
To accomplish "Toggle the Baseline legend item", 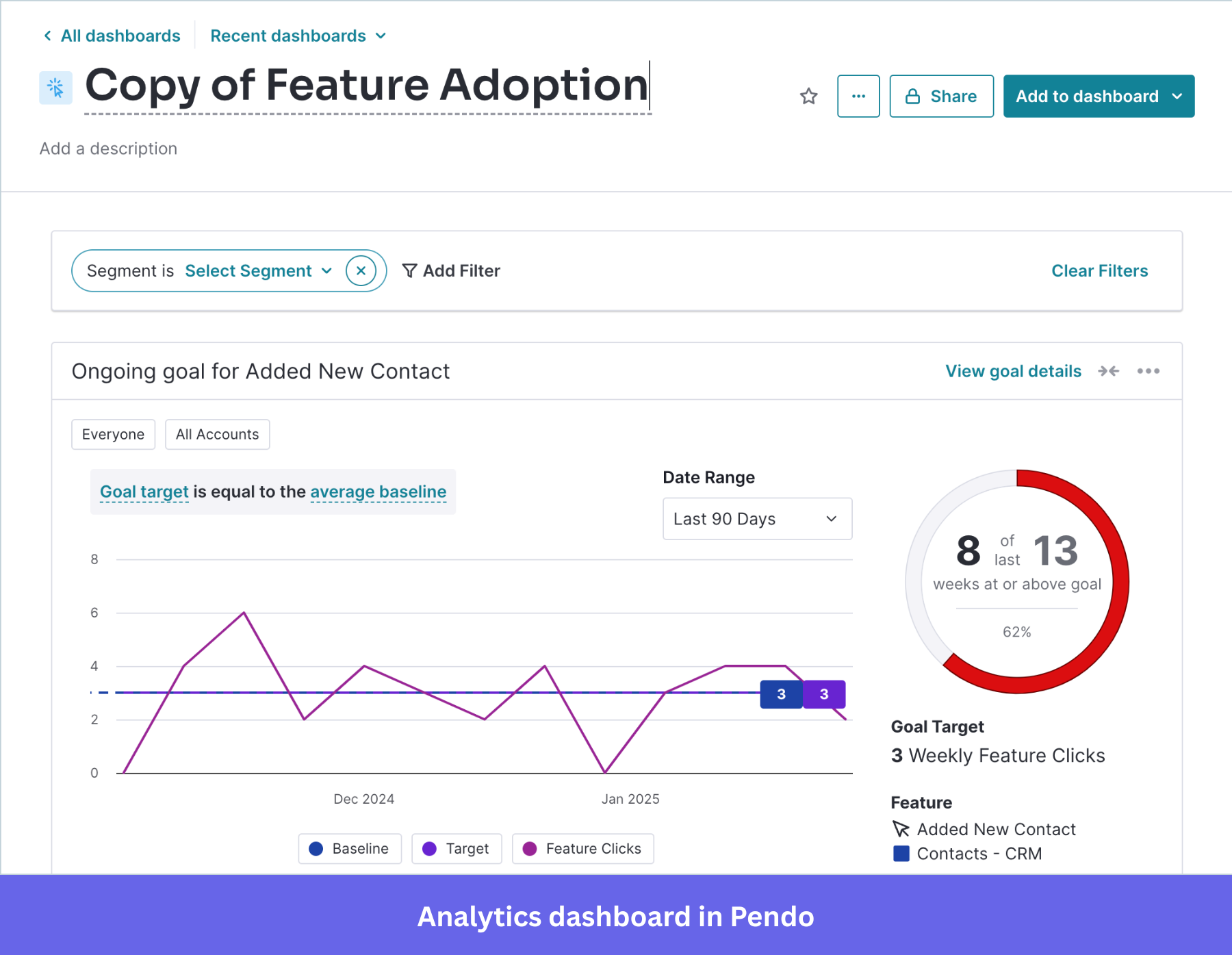I will pos(350,849).
